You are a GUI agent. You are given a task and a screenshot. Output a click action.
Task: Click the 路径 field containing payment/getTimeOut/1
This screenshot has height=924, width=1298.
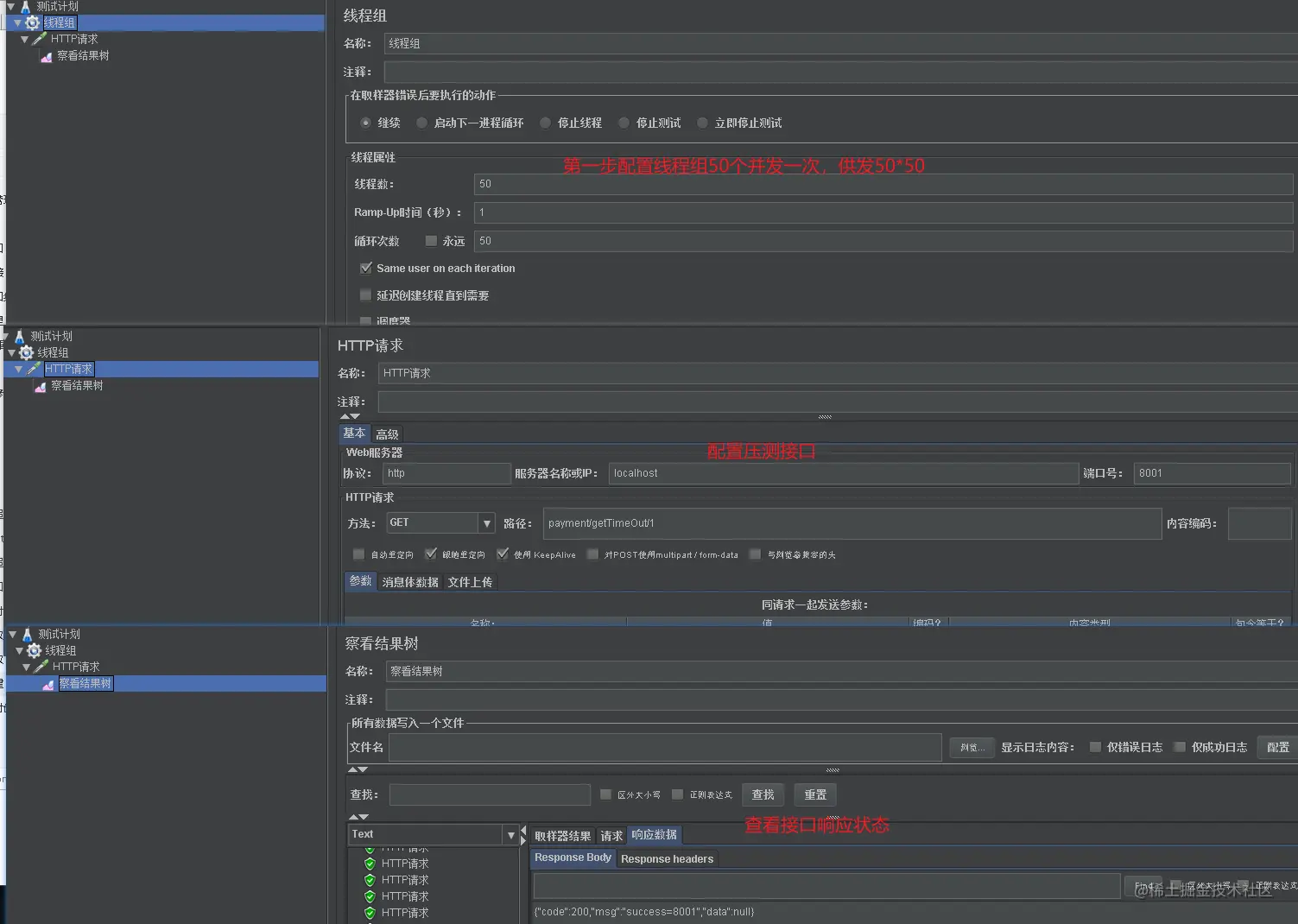tap(852, 523)
